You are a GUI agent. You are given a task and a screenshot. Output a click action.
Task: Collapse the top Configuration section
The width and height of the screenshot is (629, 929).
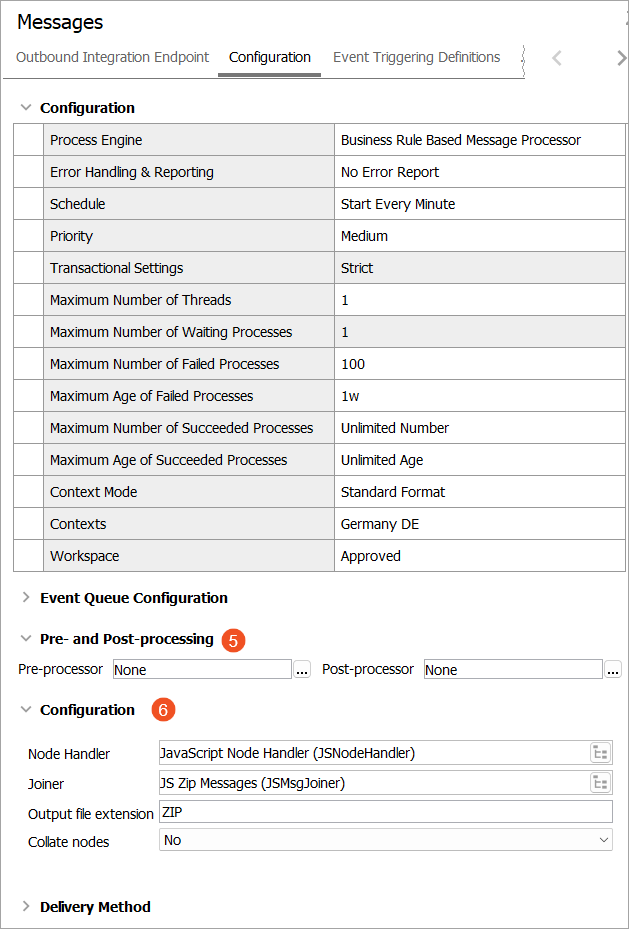click(26, 108)
